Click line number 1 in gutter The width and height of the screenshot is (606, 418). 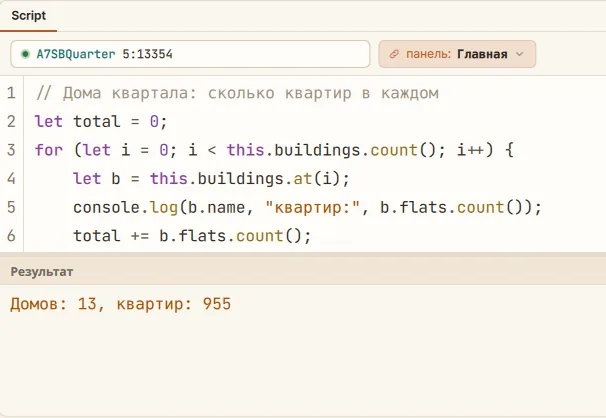point(11,93)
